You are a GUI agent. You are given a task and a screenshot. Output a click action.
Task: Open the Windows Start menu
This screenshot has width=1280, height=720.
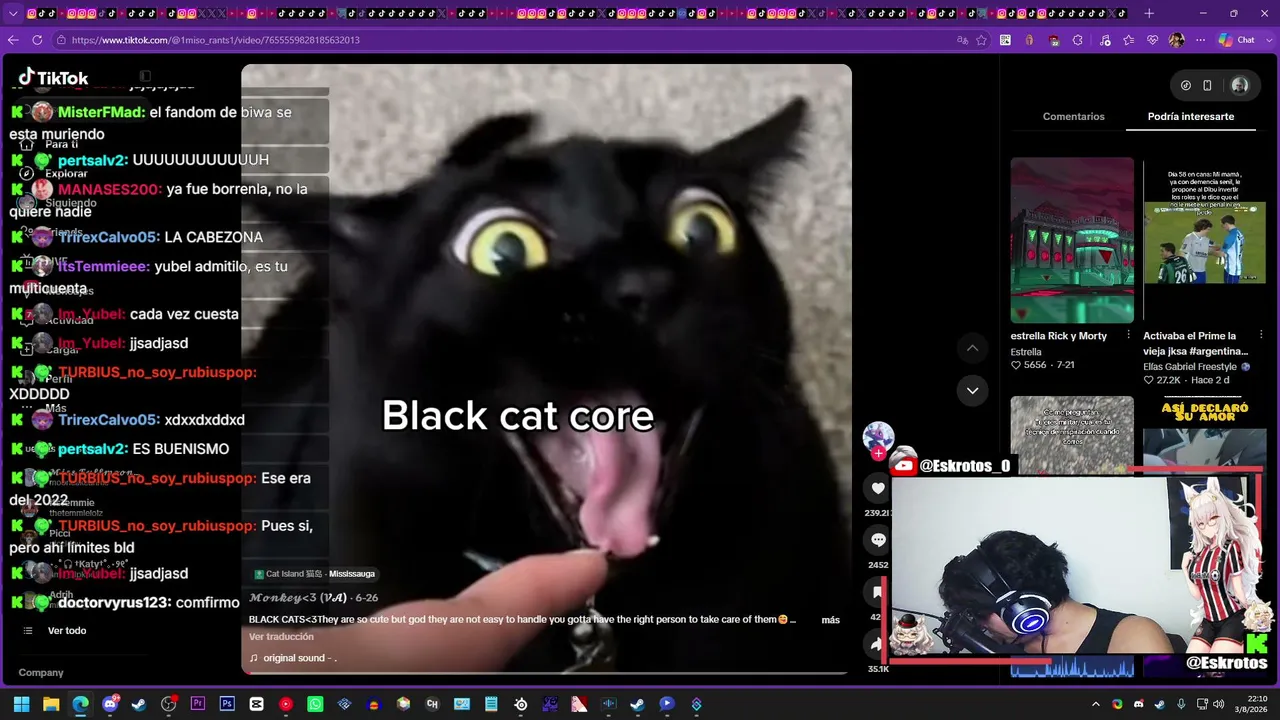pos(22,704)
